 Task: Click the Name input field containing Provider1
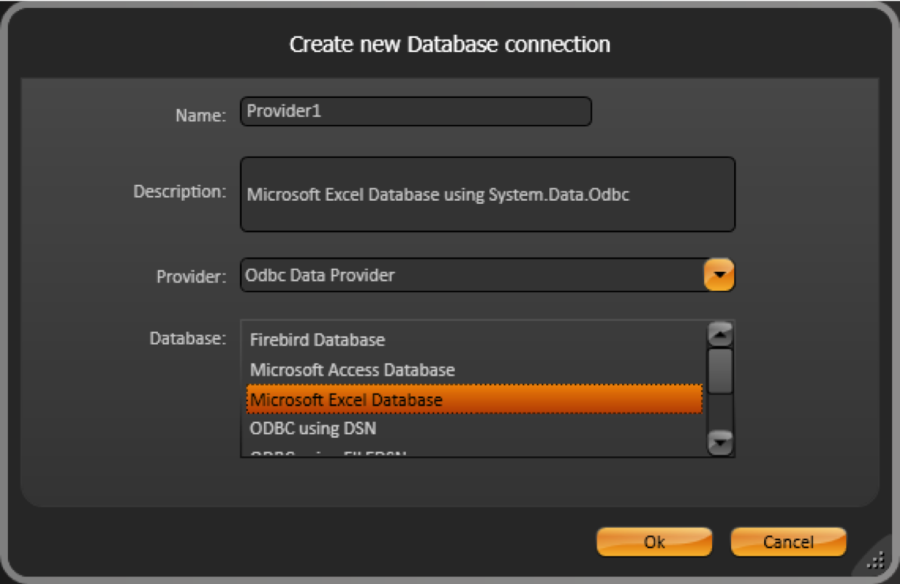click(x=415, y=112)
